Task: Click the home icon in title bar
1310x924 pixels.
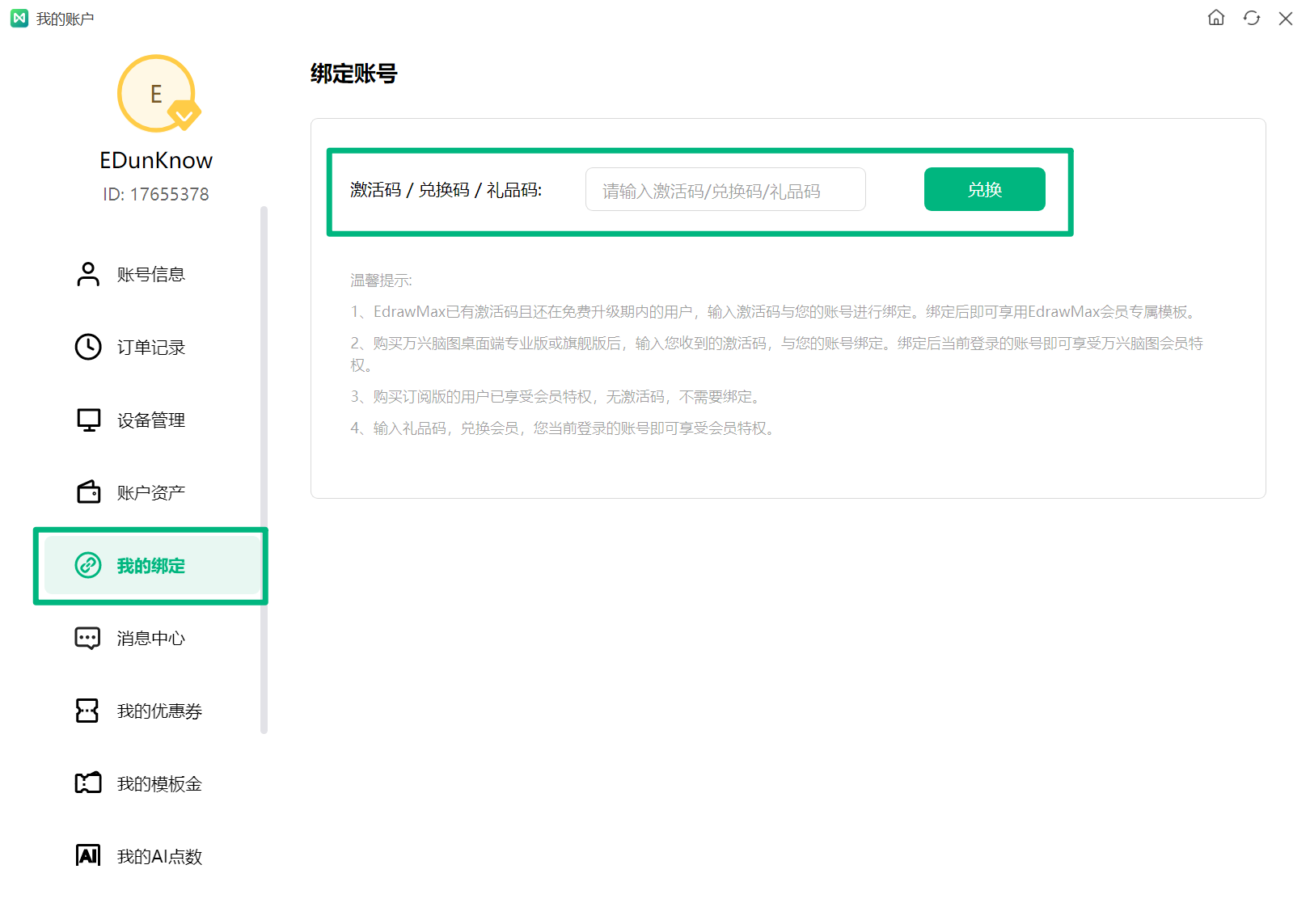Action: pos(1216,18)
